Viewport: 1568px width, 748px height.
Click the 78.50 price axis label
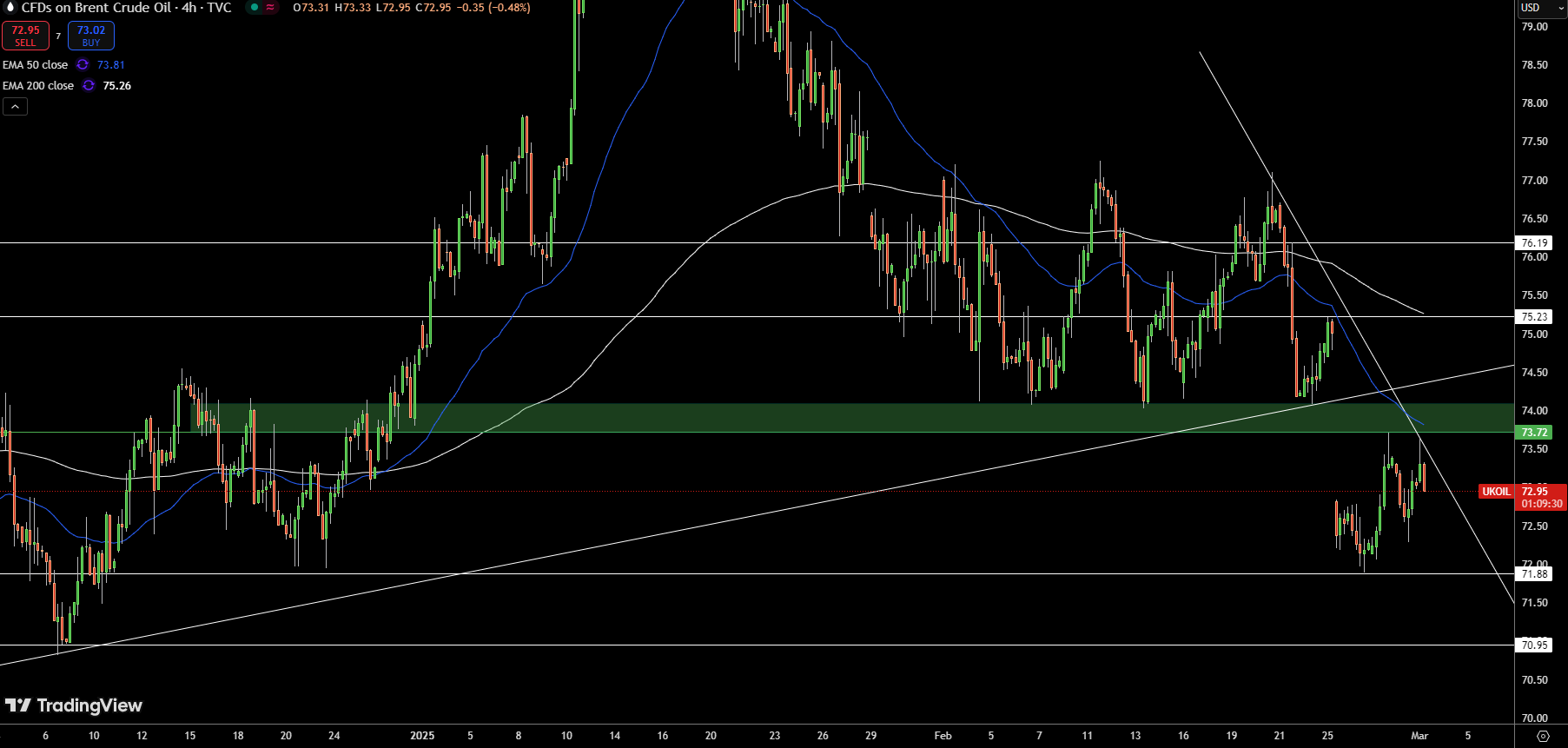[x=1535, y=65]
